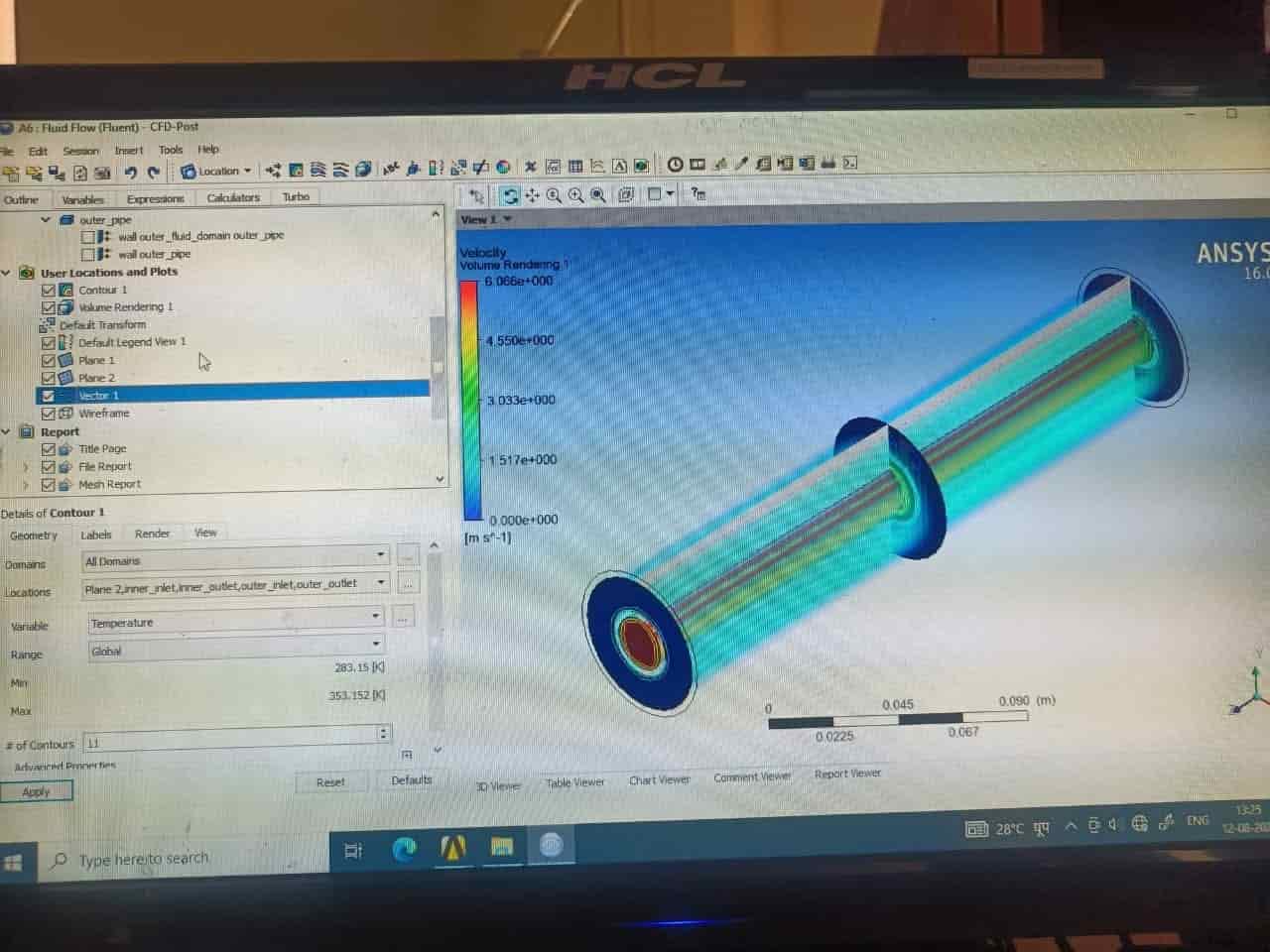Click the Apply button
This screenshot has height=952, width=1270.
coord(36,791)
